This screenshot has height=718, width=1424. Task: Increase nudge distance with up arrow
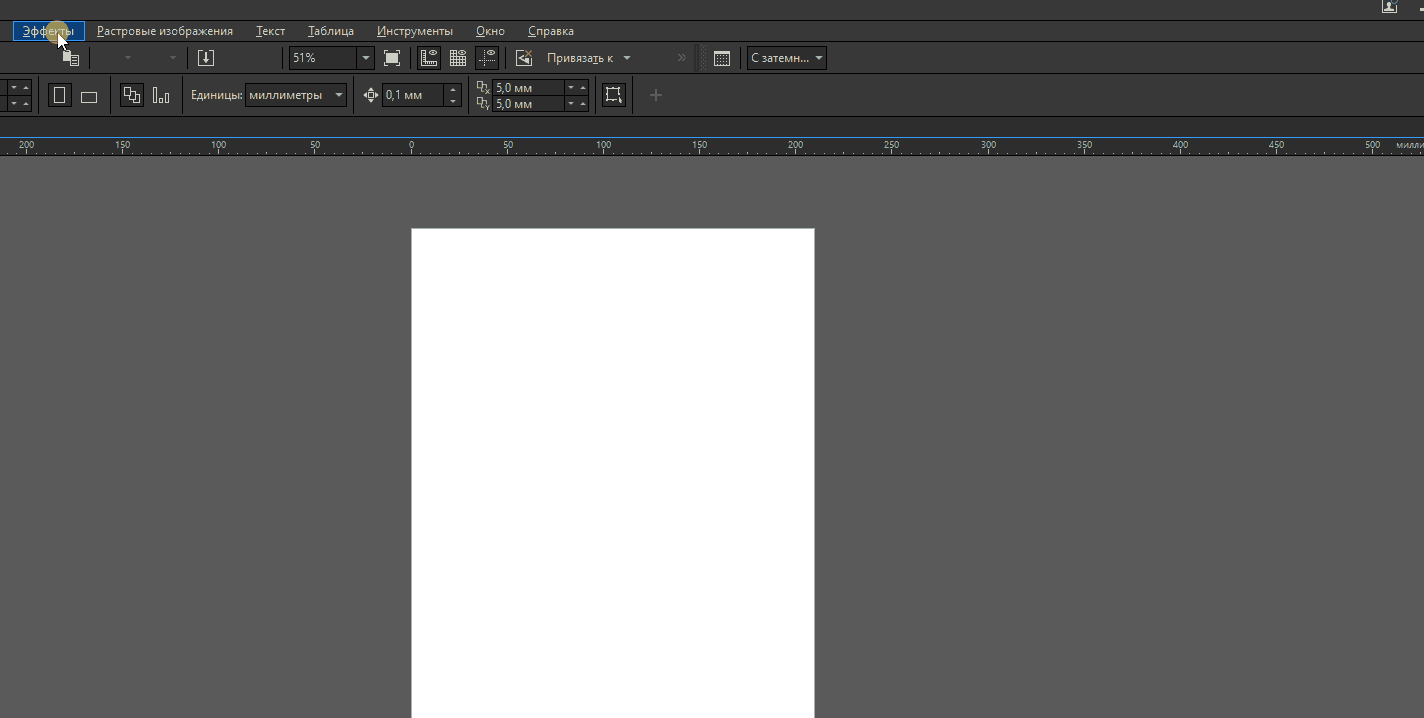point(453,90)
